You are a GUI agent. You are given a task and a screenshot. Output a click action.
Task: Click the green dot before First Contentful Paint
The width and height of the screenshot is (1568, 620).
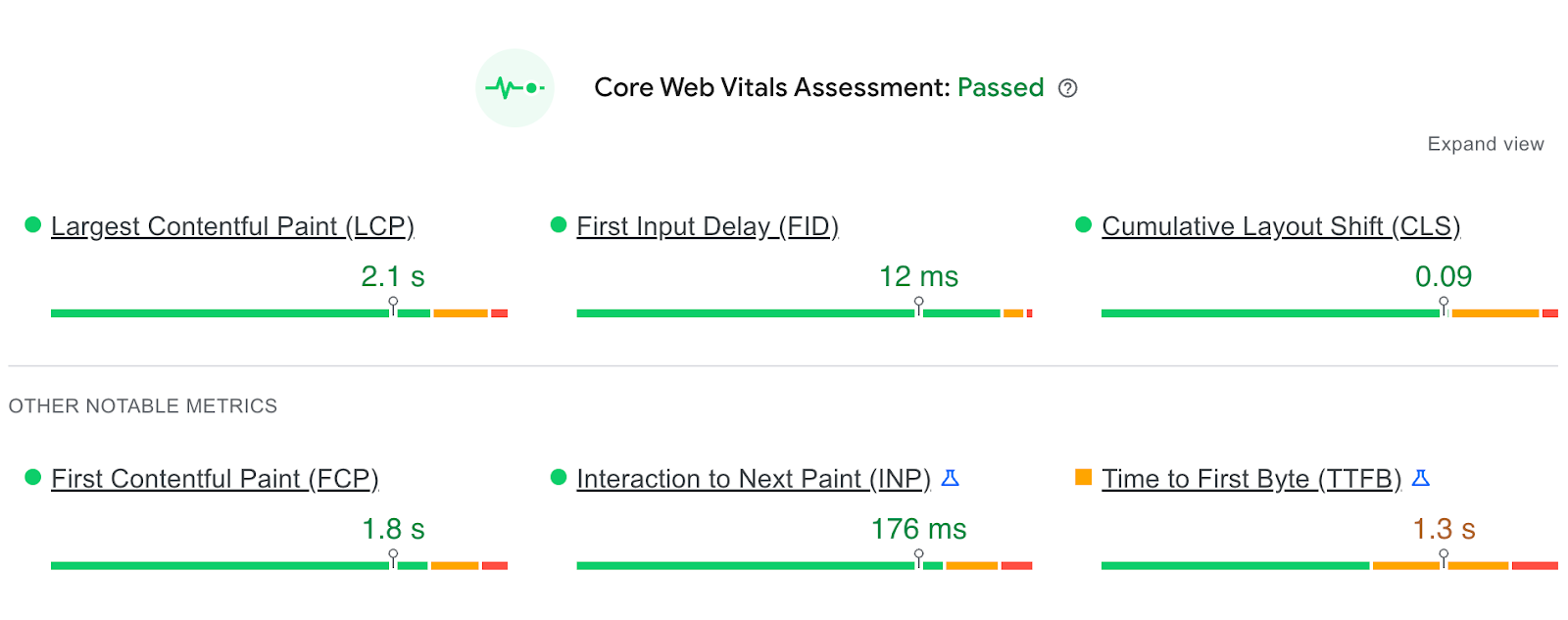click(x=32, y=478)
